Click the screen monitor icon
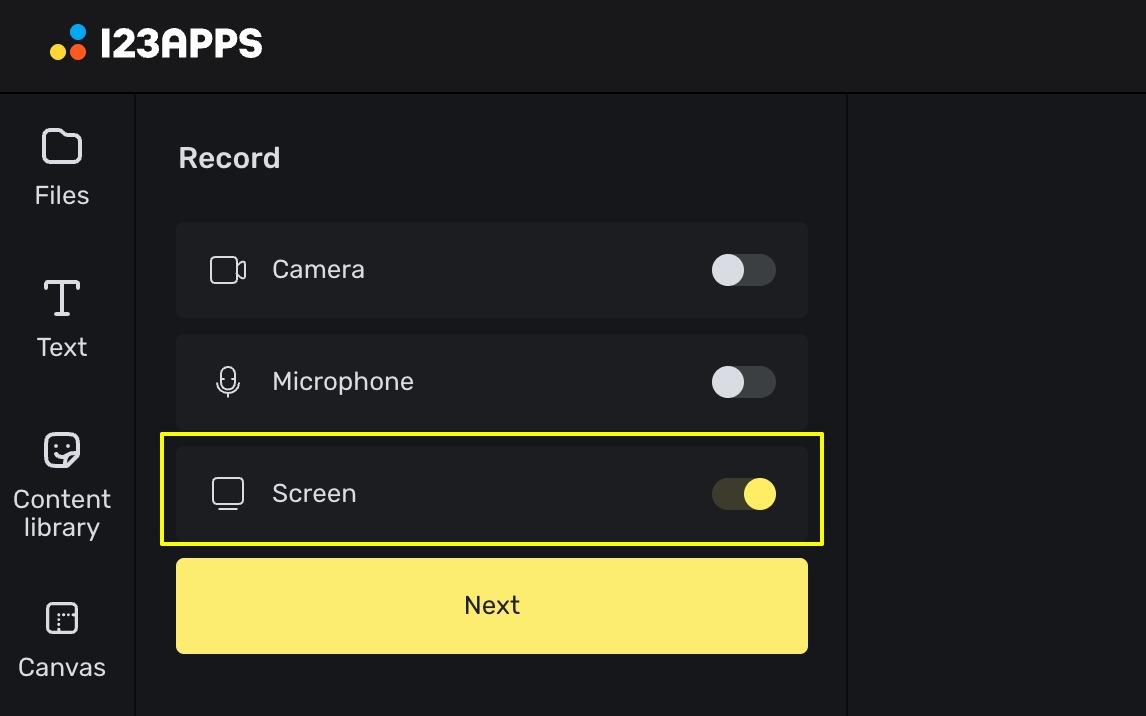The image size is (1146, 716). tap(228, 493)
